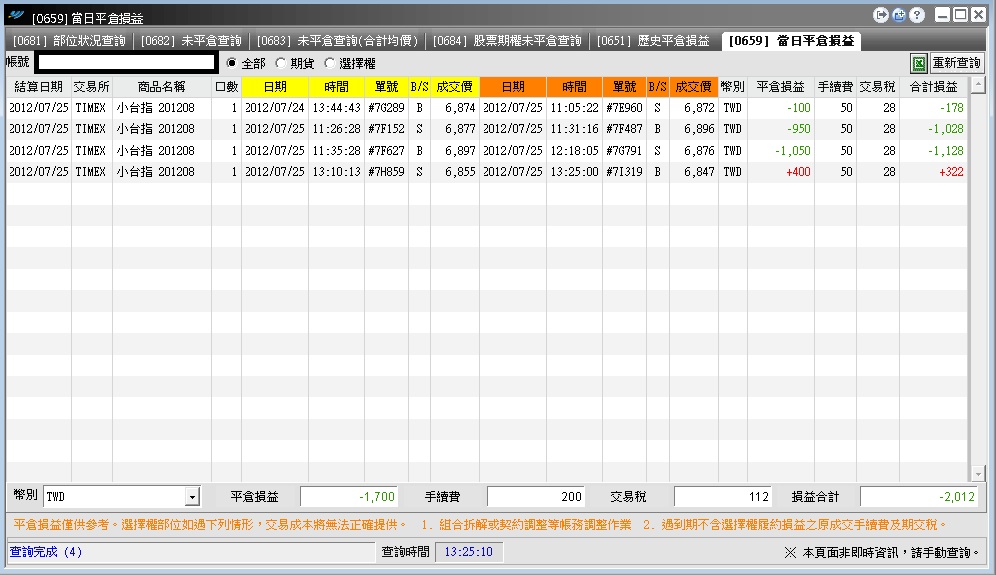The width and height of the screenshot is (996, 575).
Task: Click order number #7G791 cell
Action: pos(624,151)
